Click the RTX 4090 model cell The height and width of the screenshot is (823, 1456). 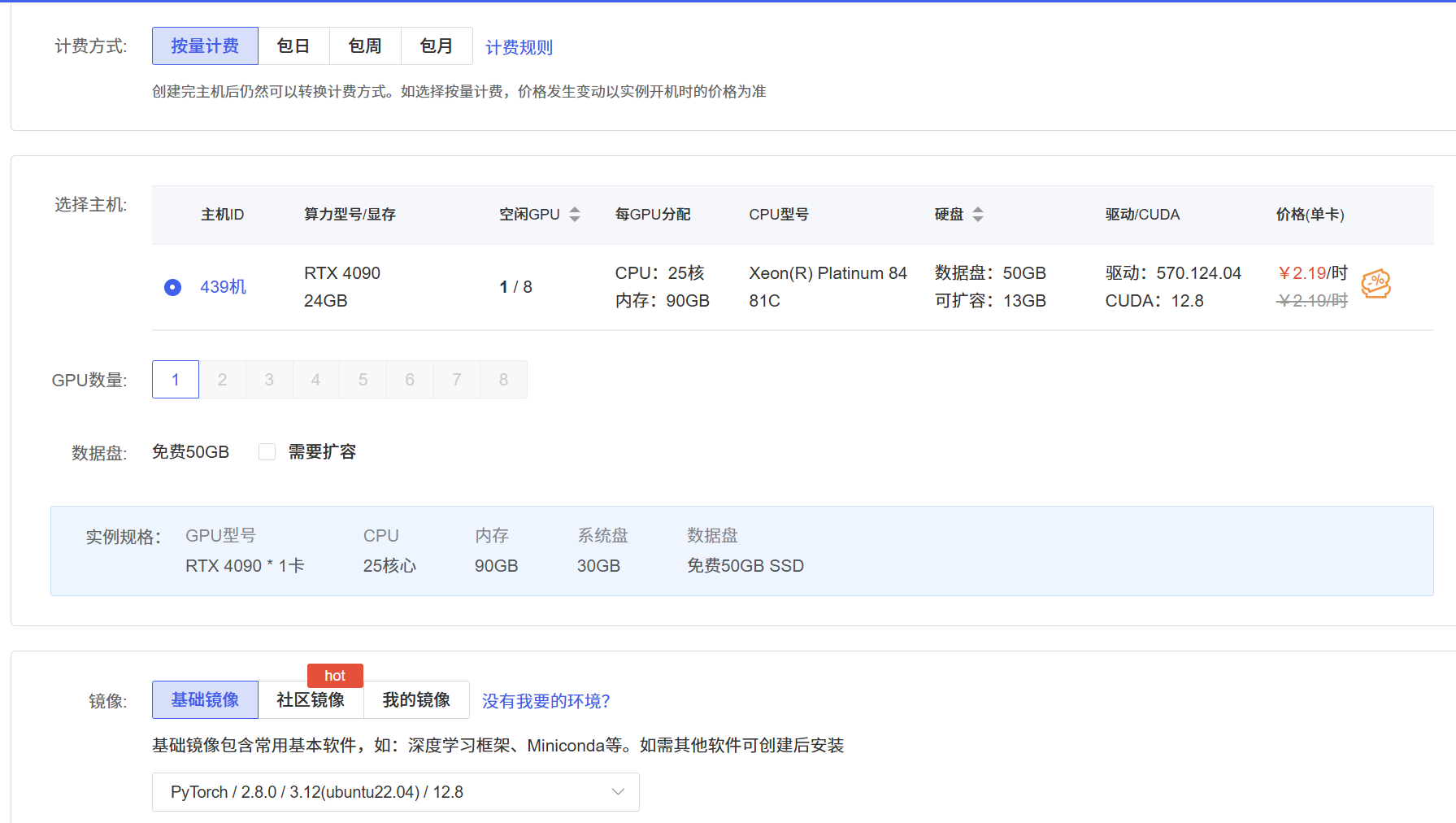[x=342, y=273]
